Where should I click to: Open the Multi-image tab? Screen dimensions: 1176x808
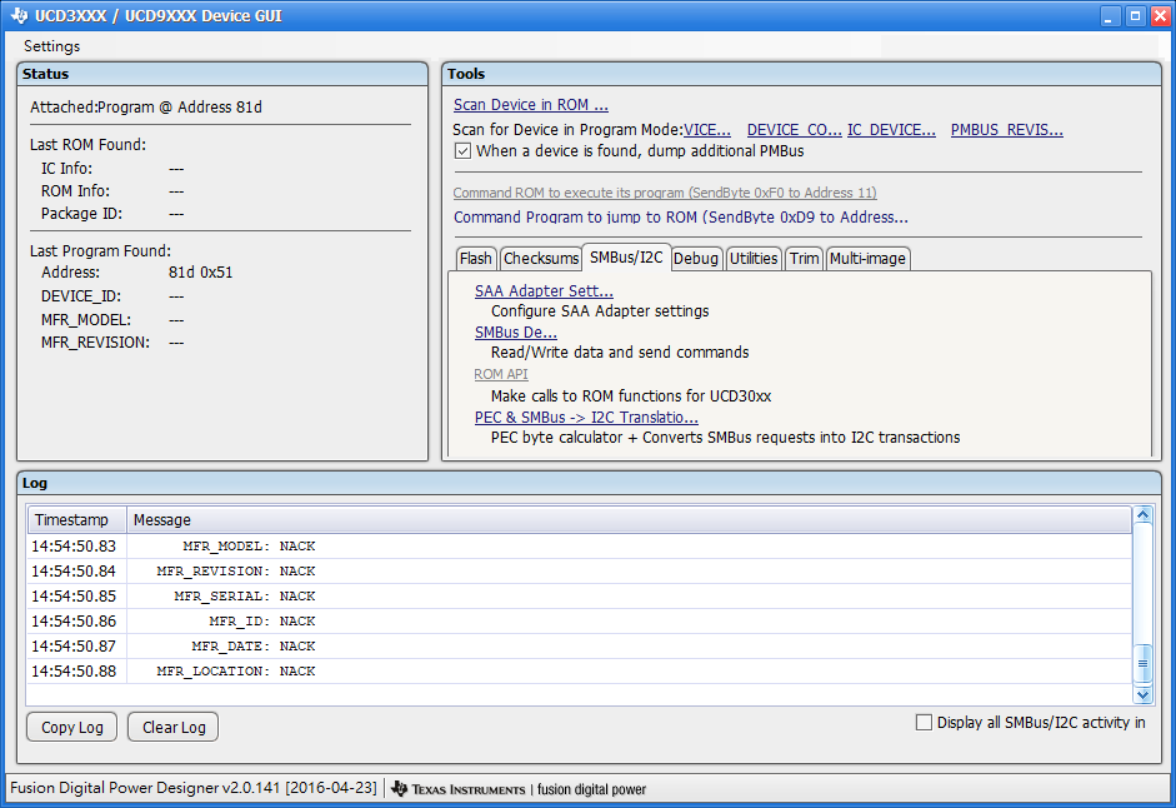click(867, 258)
